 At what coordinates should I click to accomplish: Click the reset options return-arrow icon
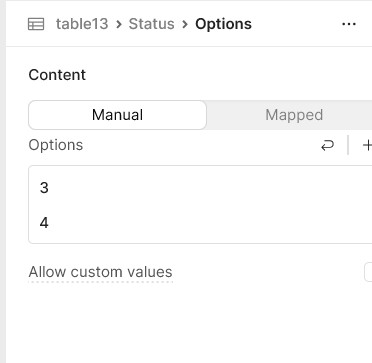pyautogui.click(x=327, y=145)
